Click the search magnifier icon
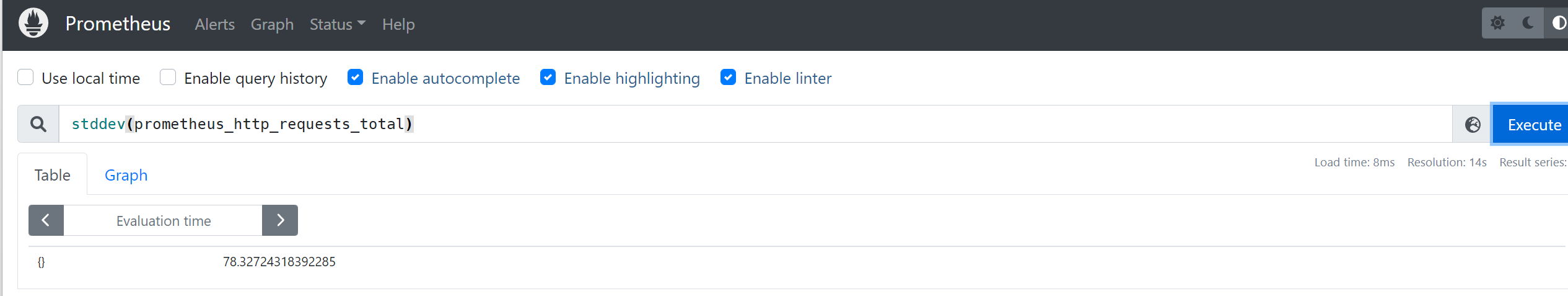1568x296 pixels. coord(38,124)
